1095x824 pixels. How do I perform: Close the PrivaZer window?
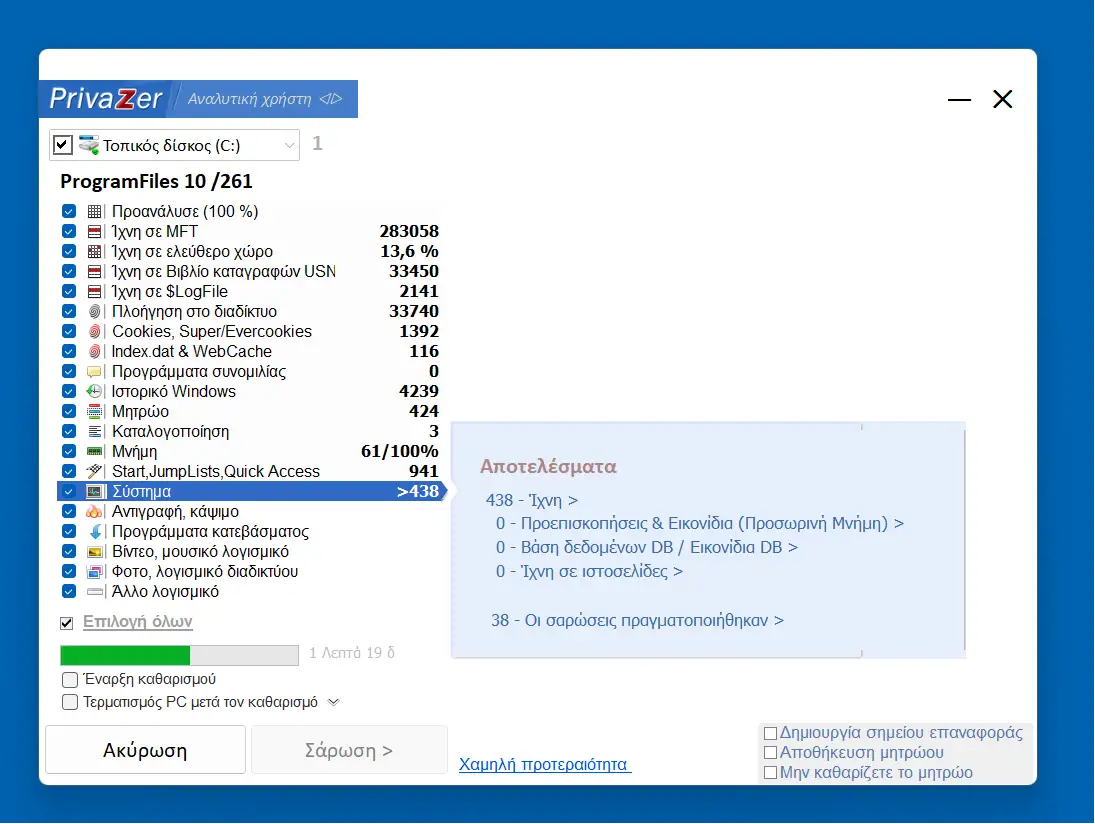pyautogui.click(x=1003, y=99)
